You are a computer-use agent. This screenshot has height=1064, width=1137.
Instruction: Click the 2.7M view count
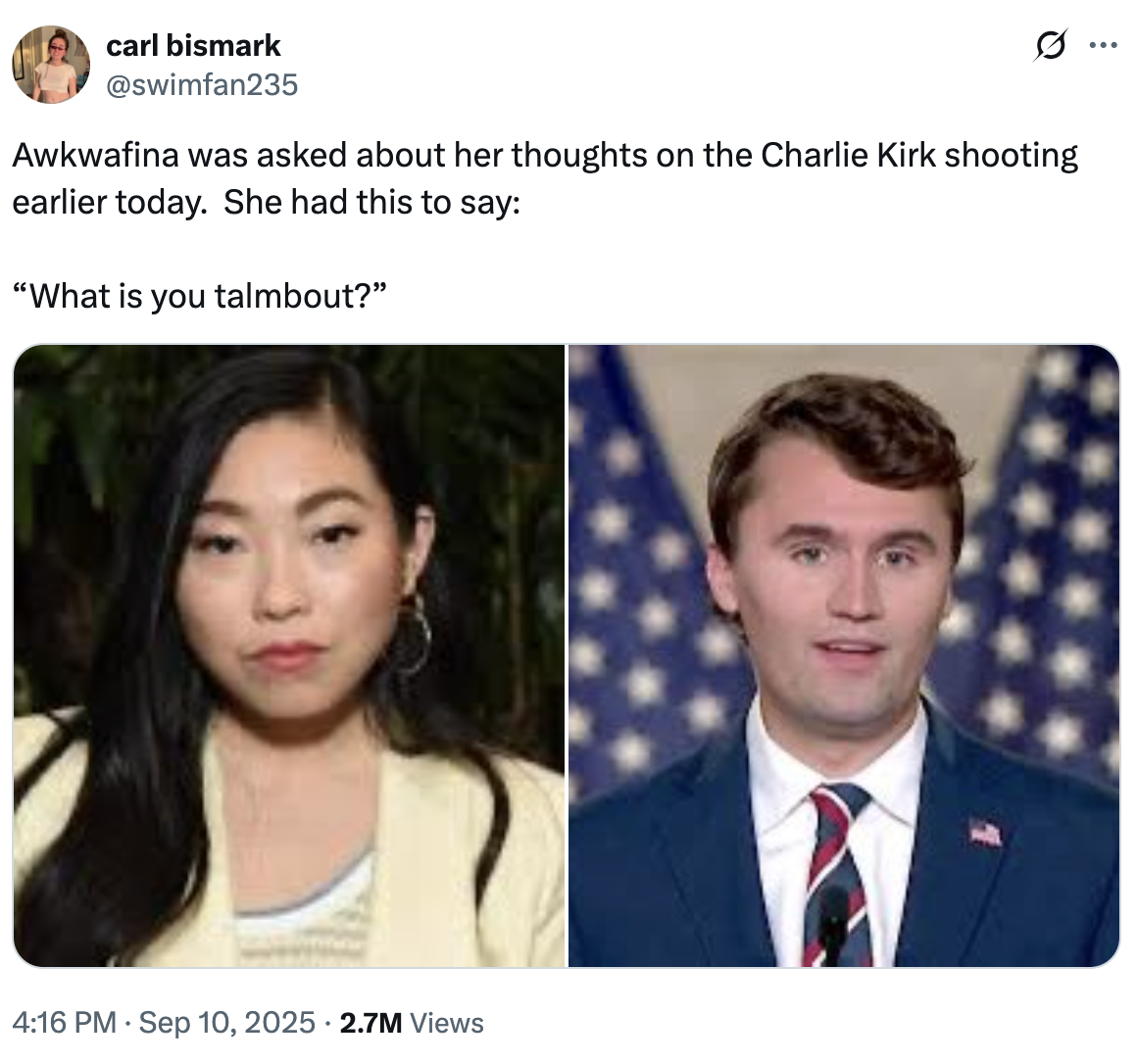tap(371, 1023)
